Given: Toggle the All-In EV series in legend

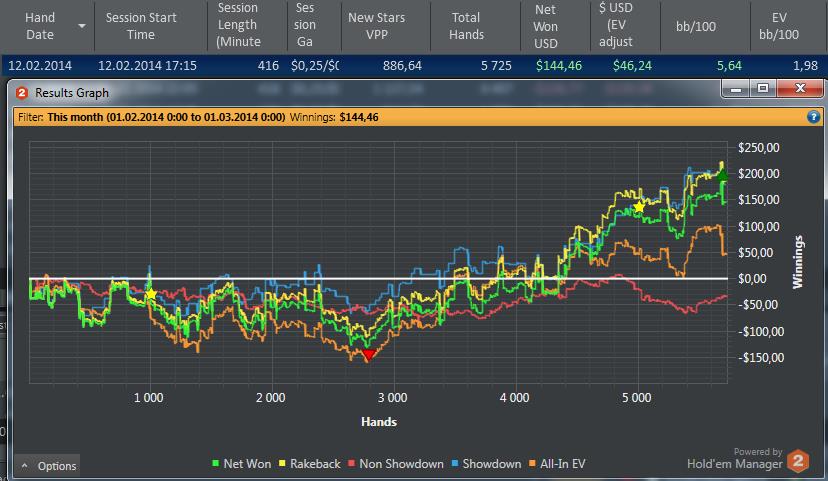Looking at the screenshot, I should [x=557, y=464].
